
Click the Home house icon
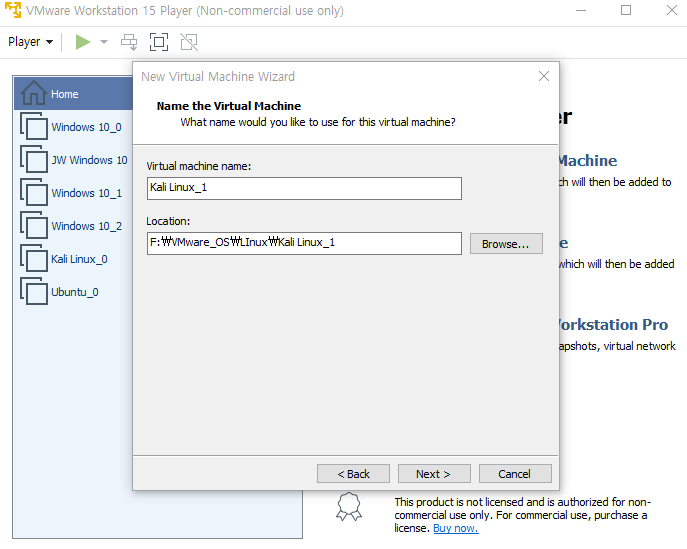coord(34,92)
